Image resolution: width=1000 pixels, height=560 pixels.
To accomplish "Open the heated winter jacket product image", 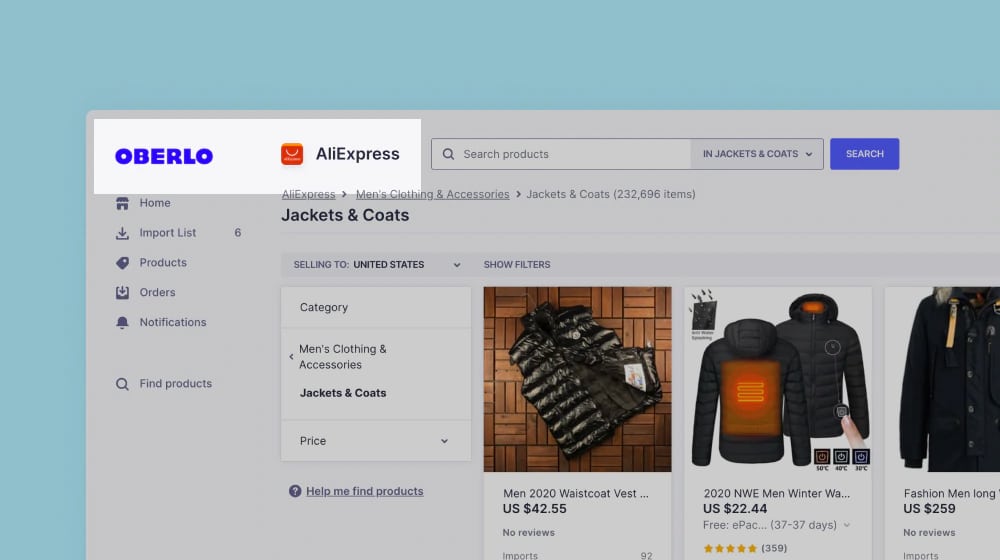I will pos(778,379).
